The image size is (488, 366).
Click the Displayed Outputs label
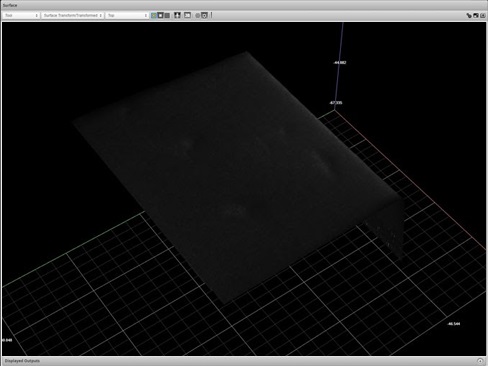tap(22, 361)
